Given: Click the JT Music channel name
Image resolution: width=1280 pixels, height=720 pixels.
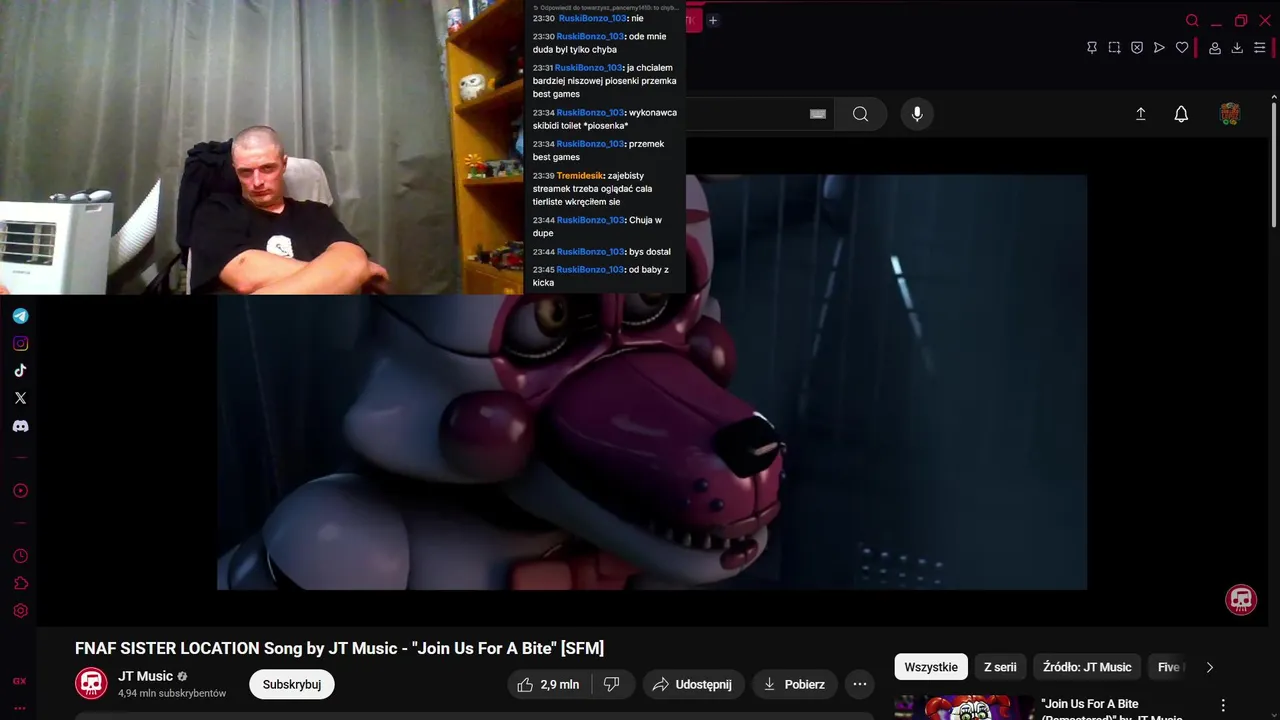Looking at the screenshot, I should (x=146, y=676).
